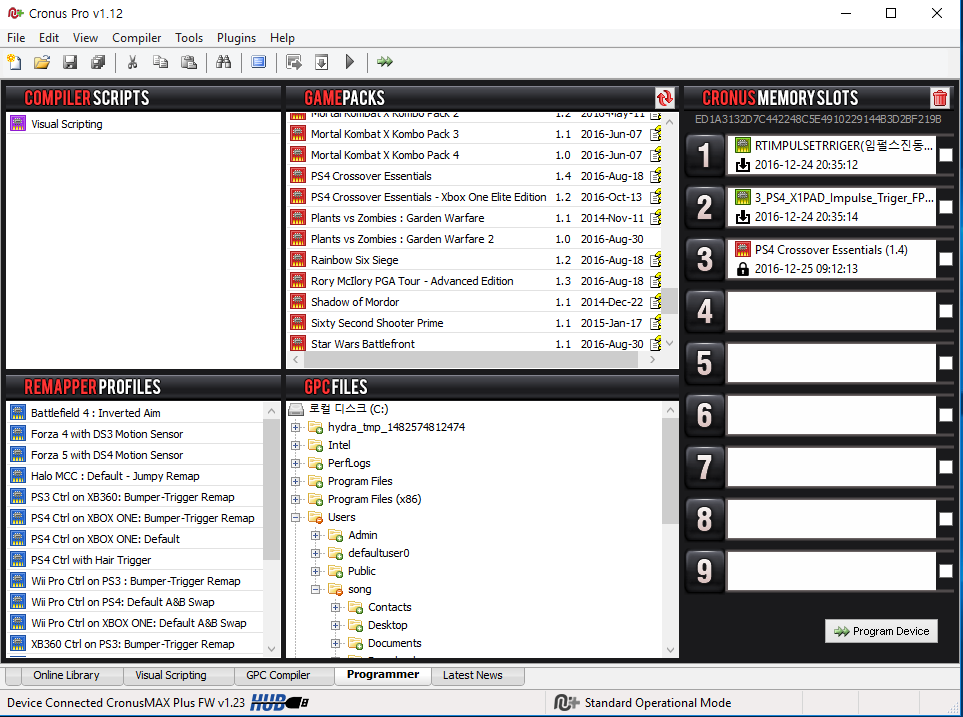Viewport: 963px width, 717px height.
Task: Click the red trash icon in Memory Slots
Action: click(x=939, y=98)
